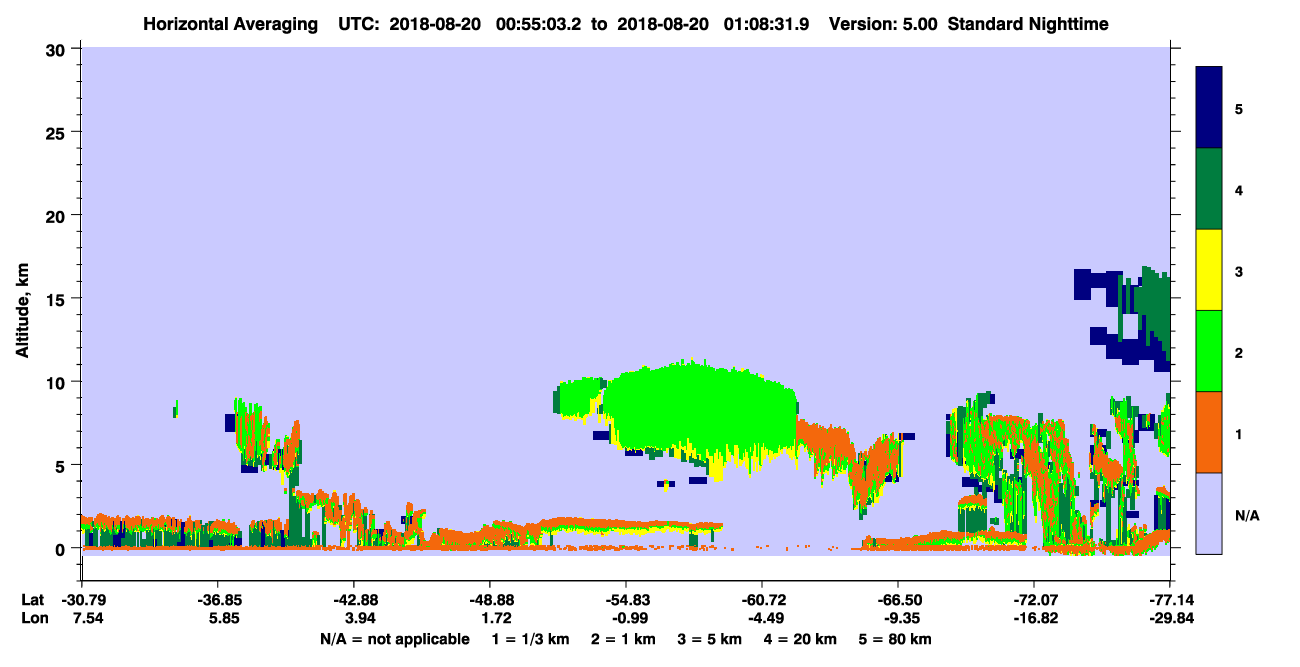
Task: Click the '2 = 1 km' legend entry
Action: [x=623, y=639]
